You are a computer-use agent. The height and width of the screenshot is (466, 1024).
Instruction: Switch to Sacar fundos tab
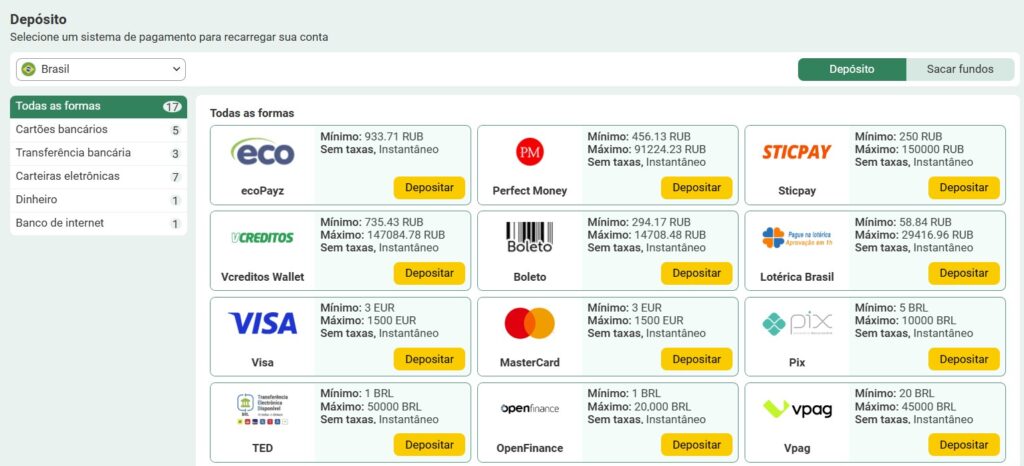[x=959, y=69]
